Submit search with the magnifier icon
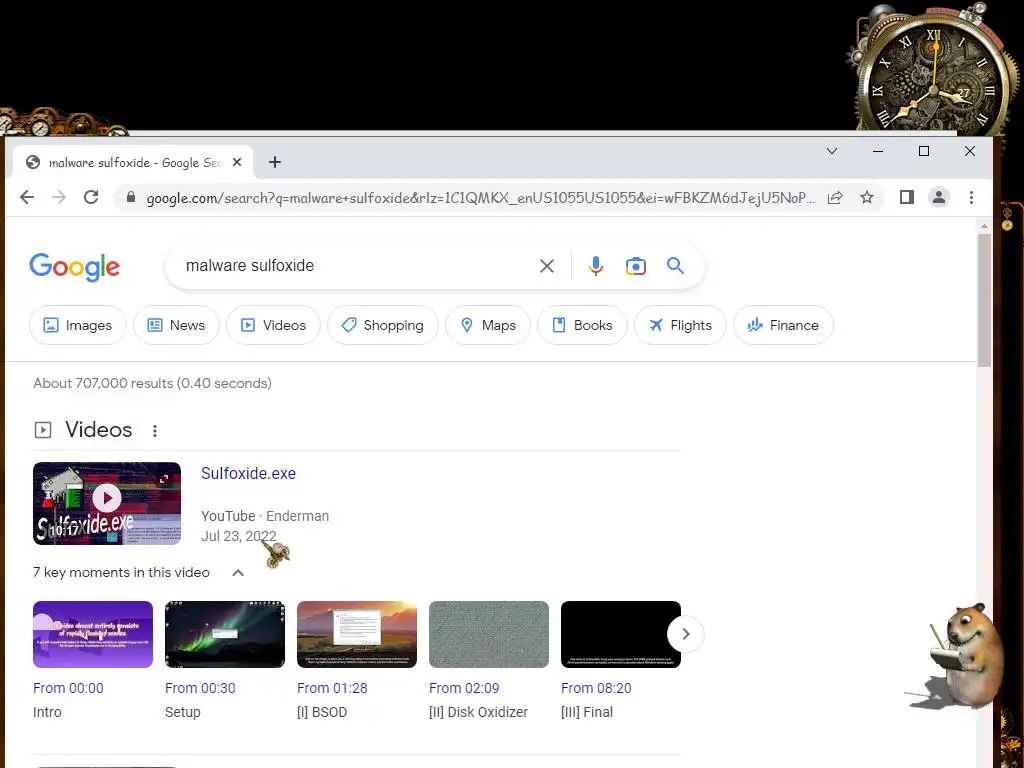 point(675,266)
